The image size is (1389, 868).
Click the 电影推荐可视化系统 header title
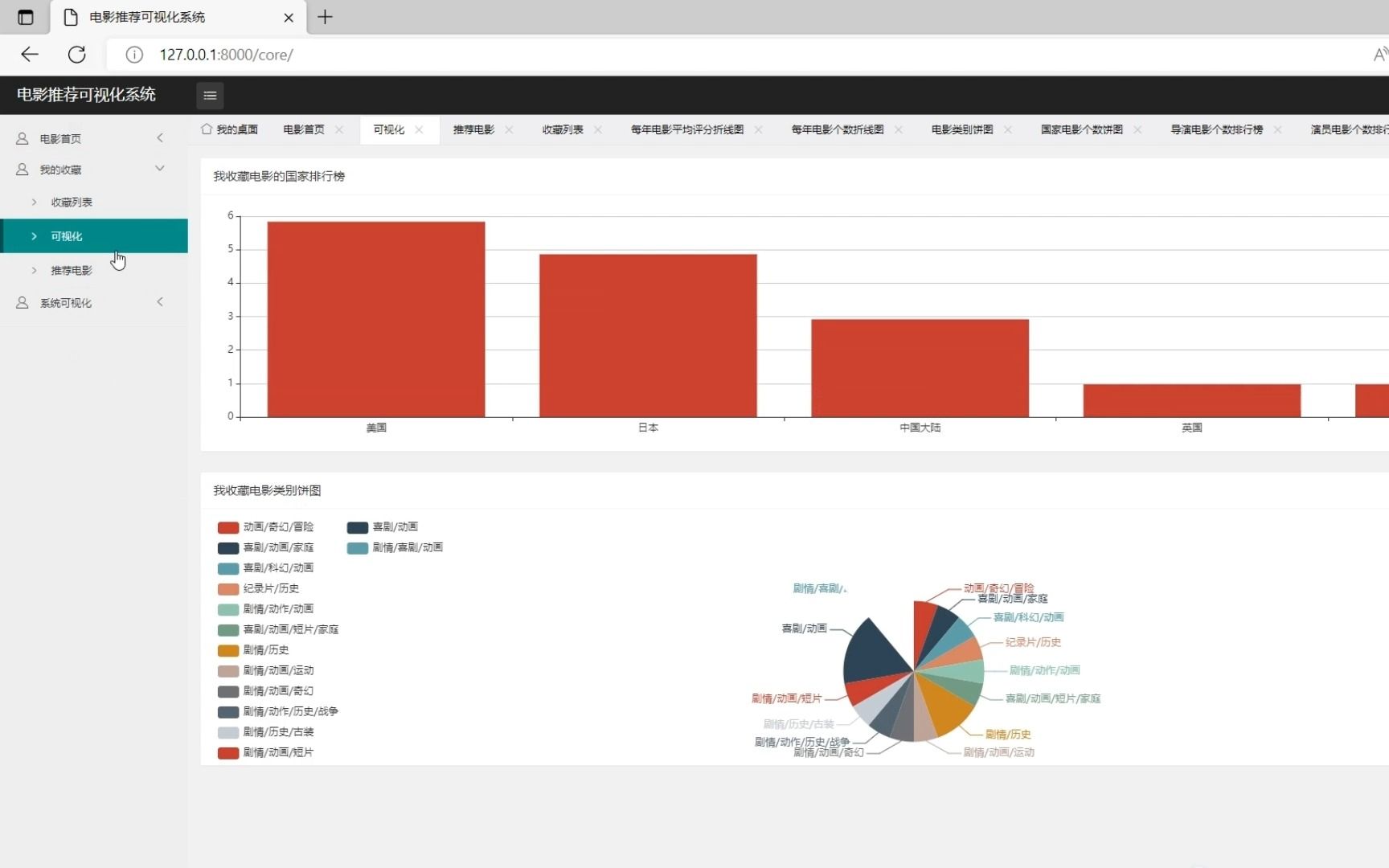(x=86, y=95)
